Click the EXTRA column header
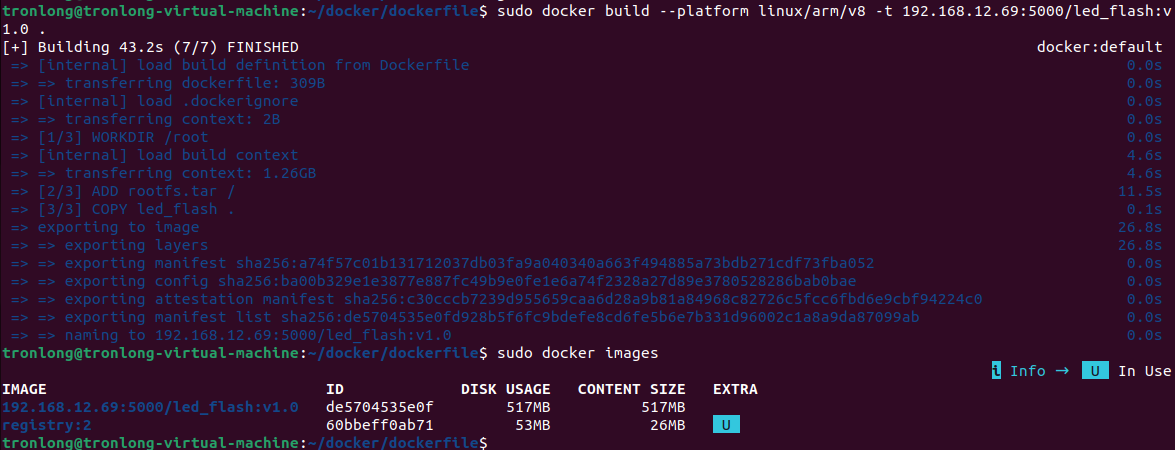This screenshot has width=1175, height=450. pos(735,389)
